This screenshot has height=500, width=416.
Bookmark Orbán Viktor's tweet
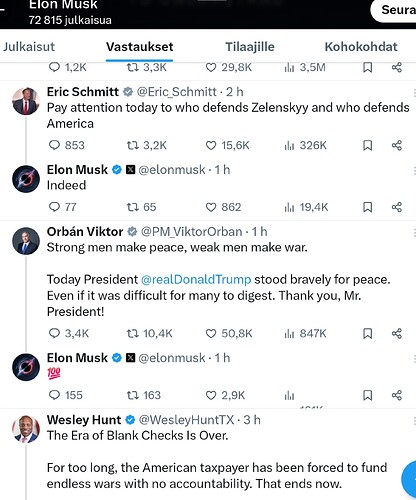(x=367, y=333)
